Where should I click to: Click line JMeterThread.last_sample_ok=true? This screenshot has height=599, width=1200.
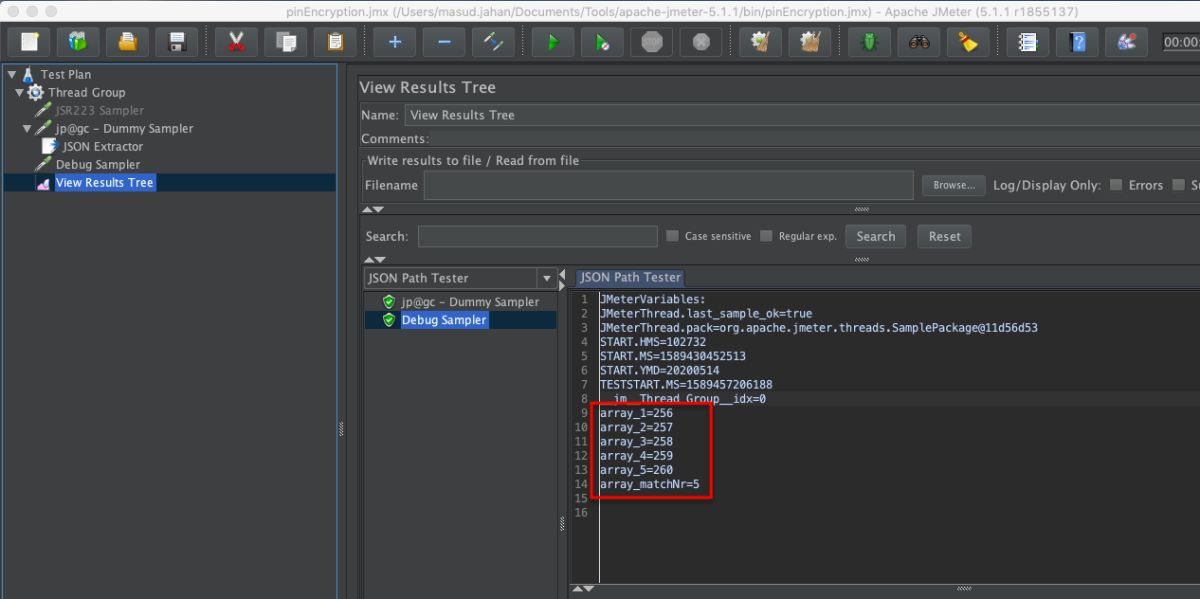pyautogui.click(x=706, y=313)
